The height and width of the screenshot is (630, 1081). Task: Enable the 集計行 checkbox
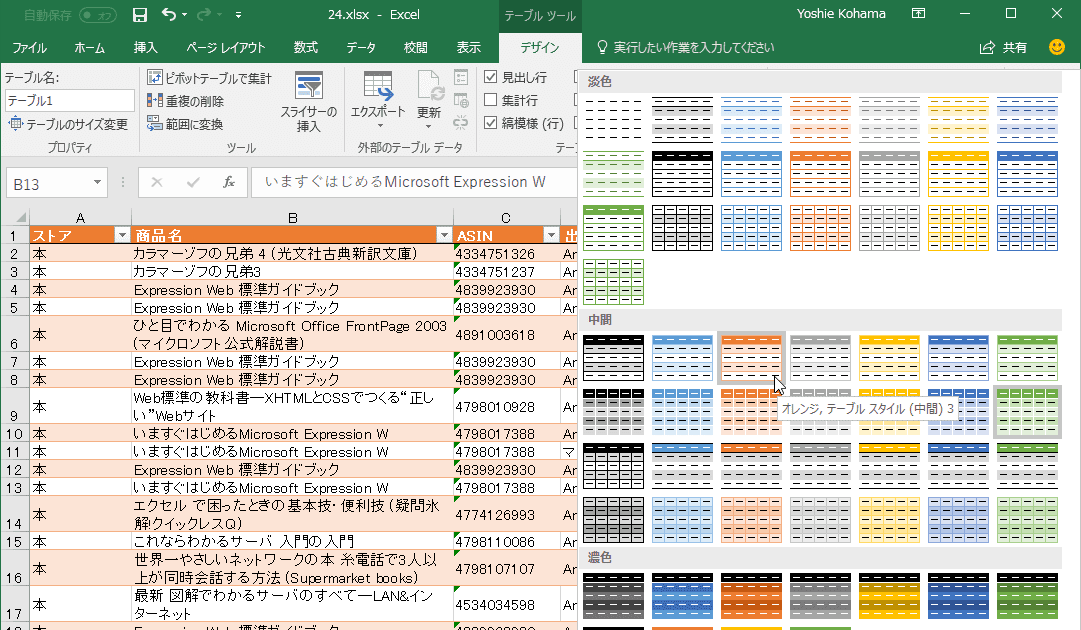tap(490, 100)
